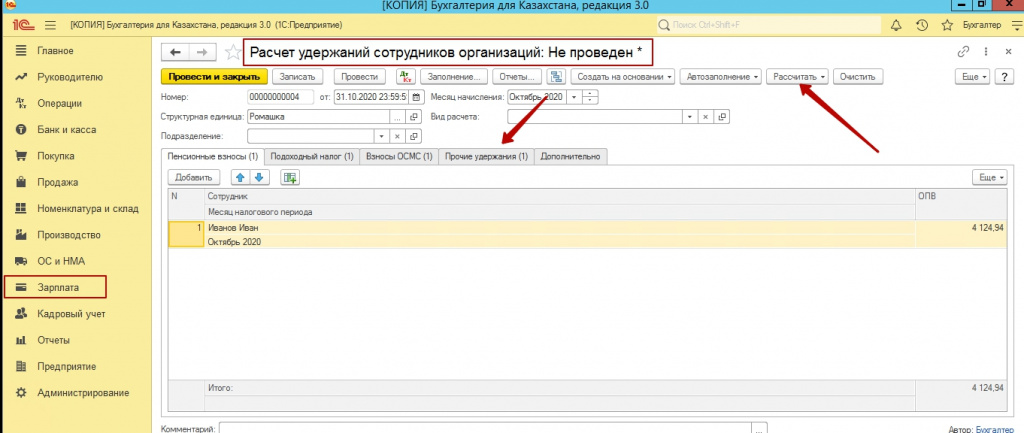Screen dimensions: 1024x433
Task: Click the green table selection icon
Action: click(290, 177)
